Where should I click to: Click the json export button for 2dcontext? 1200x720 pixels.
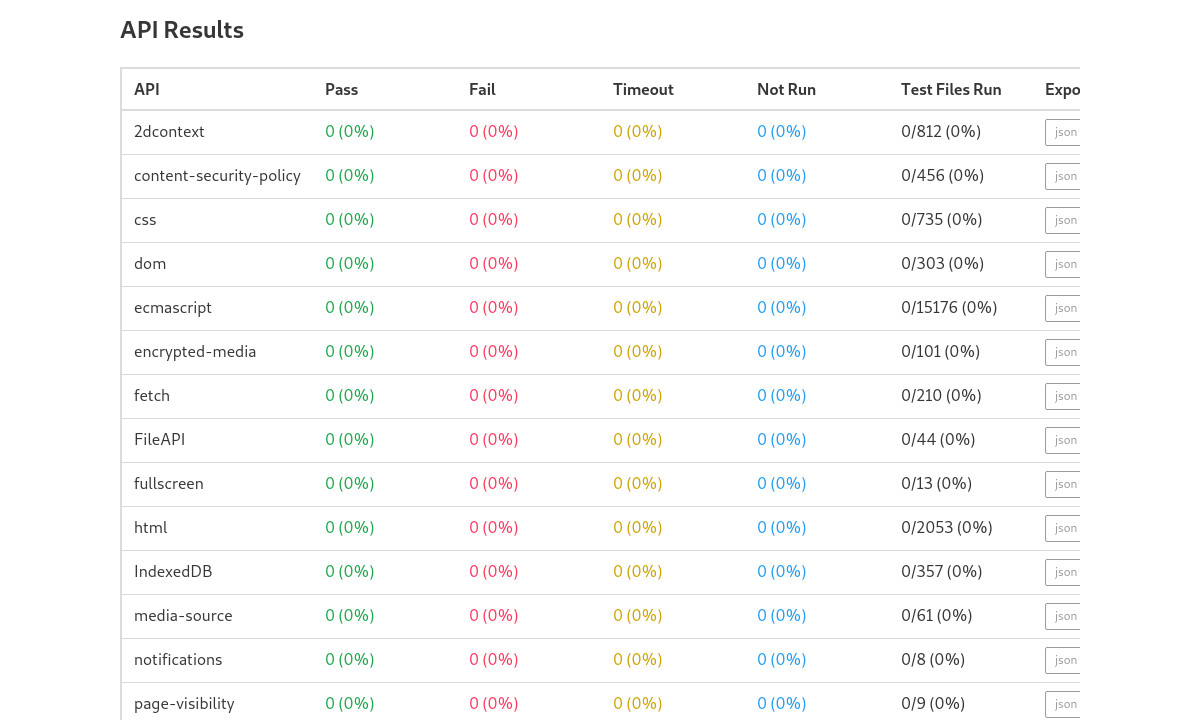(1064, 132)
